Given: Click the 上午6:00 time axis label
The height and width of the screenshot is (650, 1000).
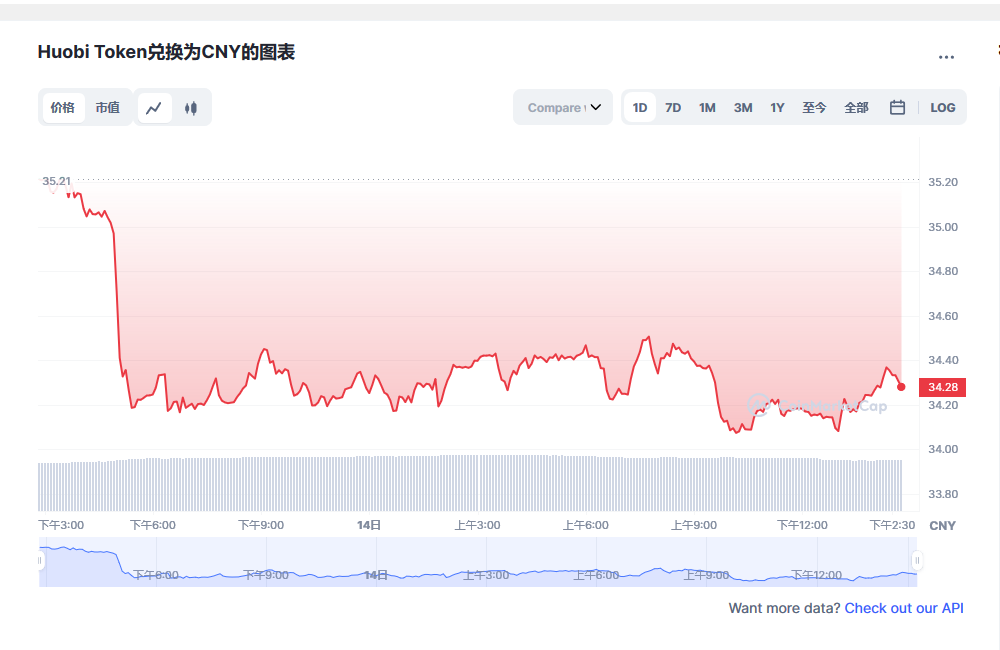Looking at the screenshot, I should (585, 525).
